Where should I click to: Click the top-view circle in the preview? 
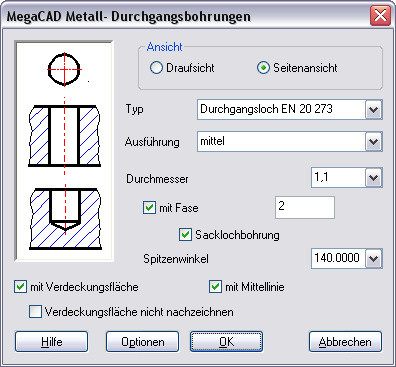[x=64, y=69]
